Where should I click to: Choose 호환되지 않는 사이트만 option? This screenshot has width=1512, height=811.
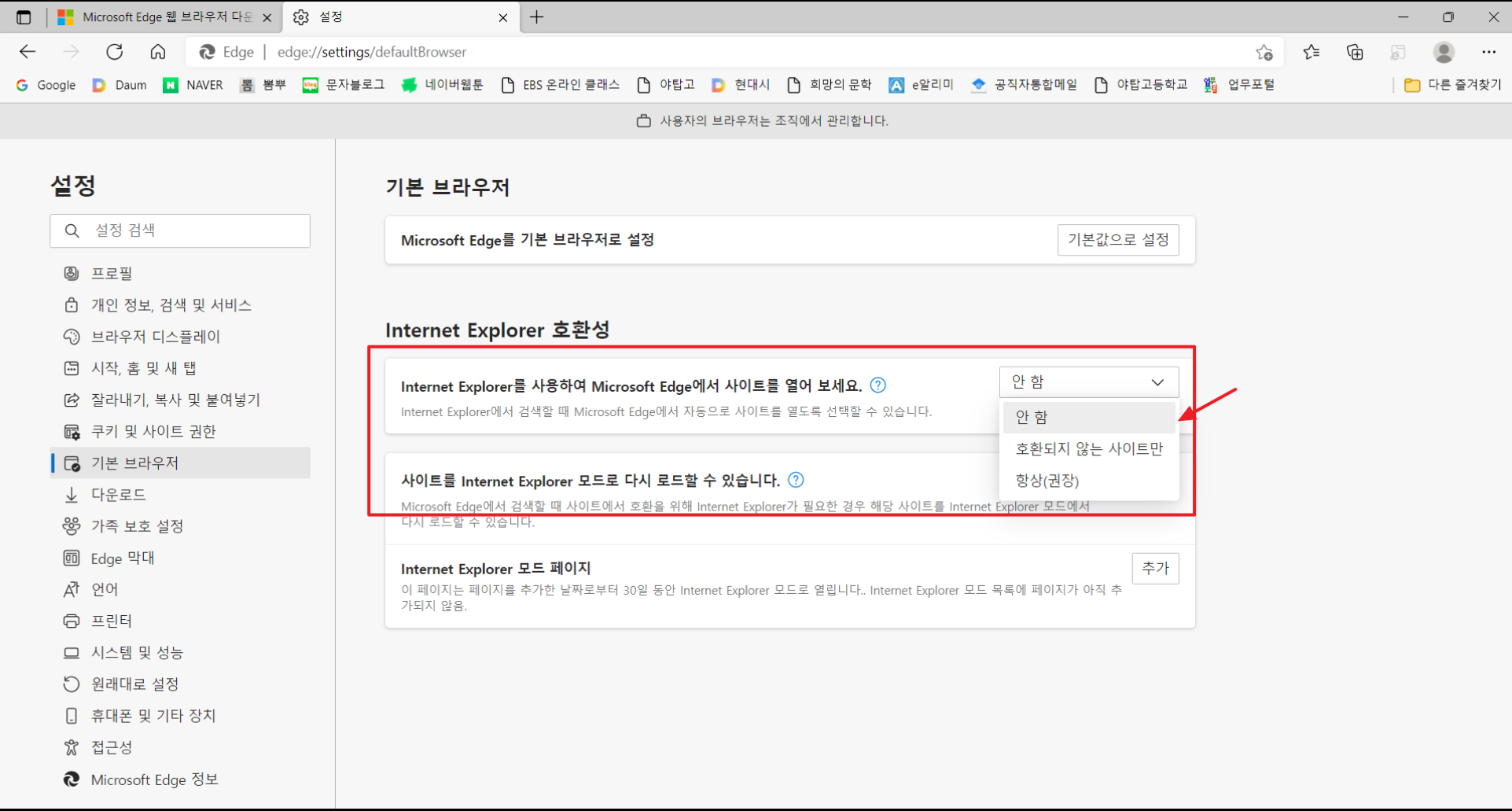(x=1089, y=449)
